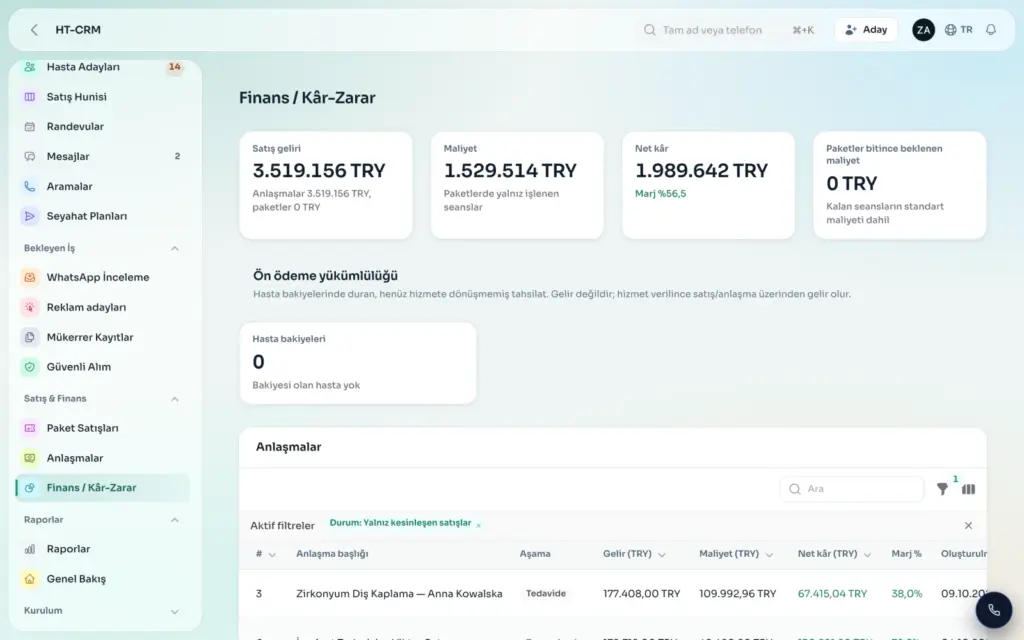This screenshot has width=1024, height=640.
Task: Open the Satış Hunisi menu item
Action: [x=103, y=97]
